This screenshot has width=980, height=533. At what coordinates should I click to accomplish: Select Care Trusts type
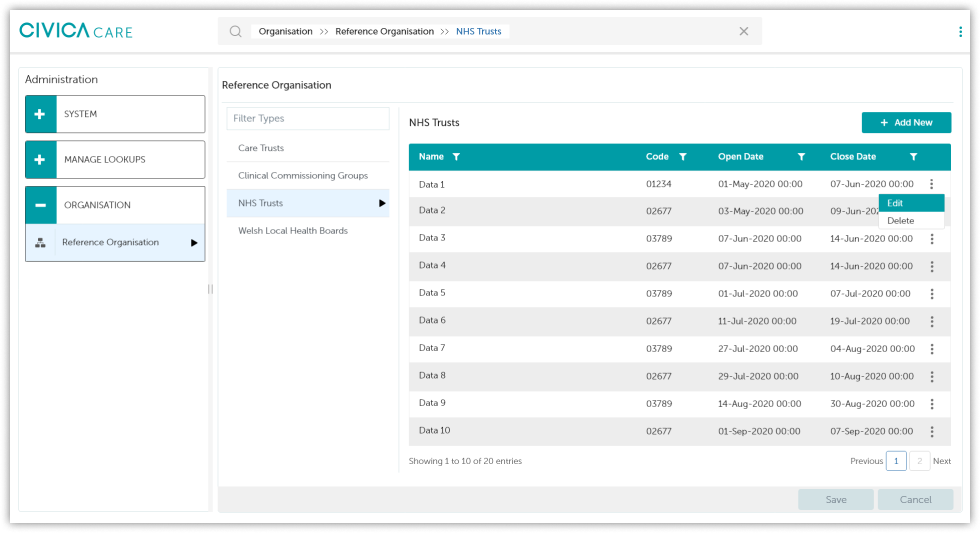pyautogui.click(x=308, y=148)
